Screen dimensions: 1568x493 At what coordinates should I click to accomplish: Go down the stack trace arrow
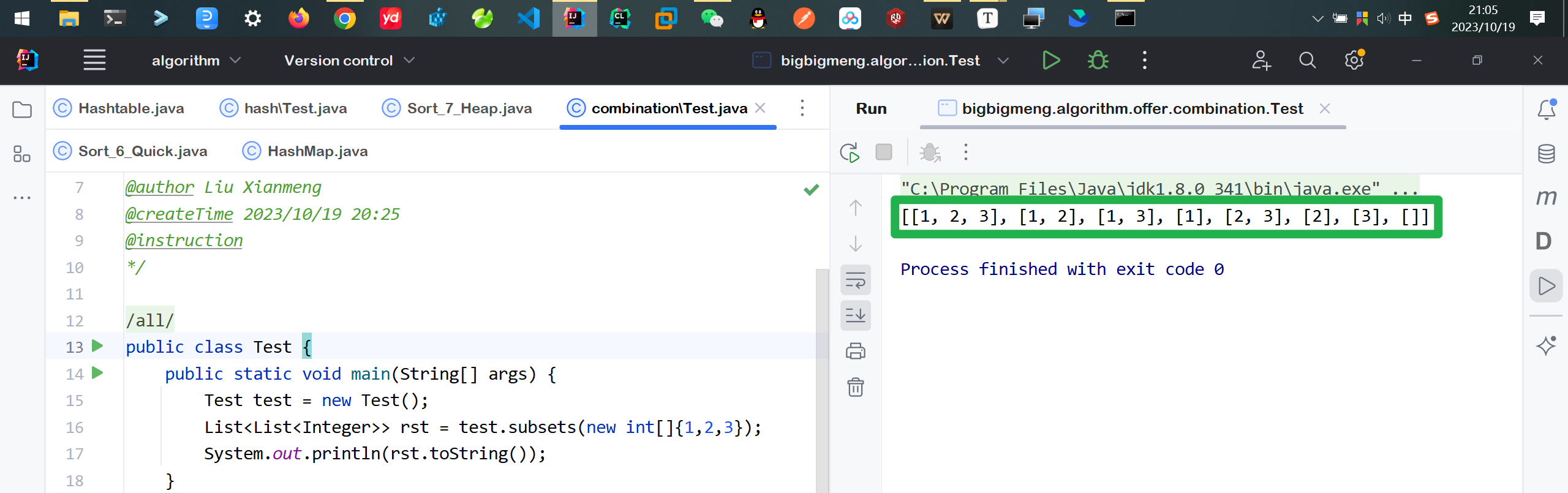tap(856, 244)
